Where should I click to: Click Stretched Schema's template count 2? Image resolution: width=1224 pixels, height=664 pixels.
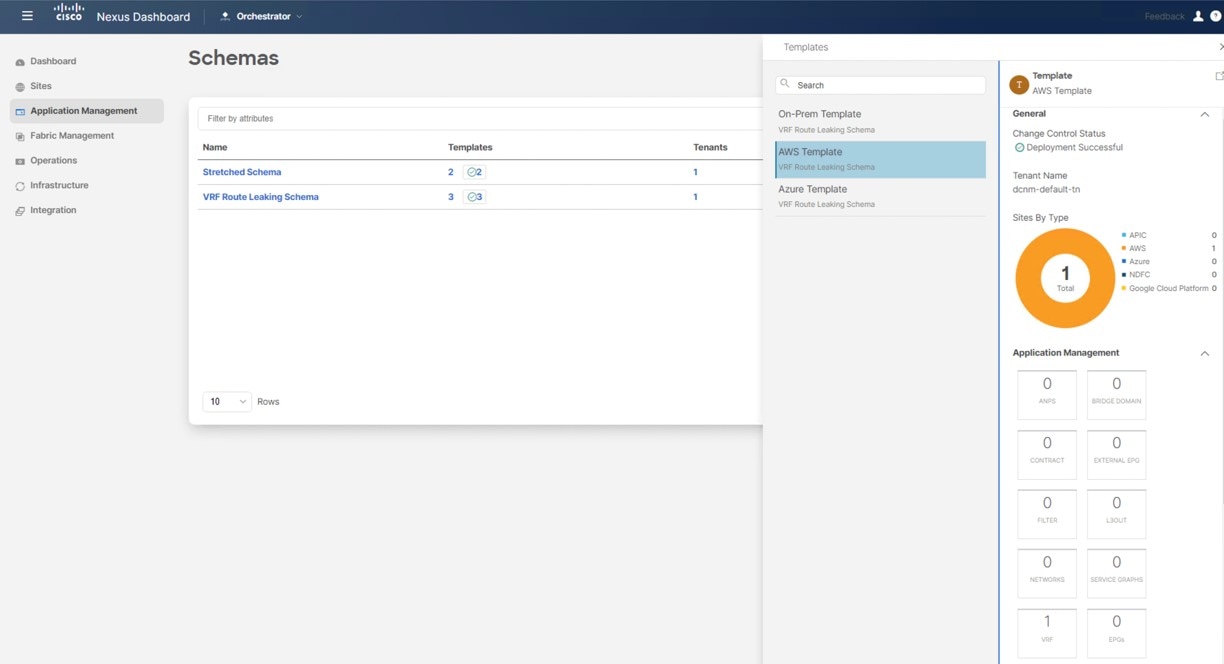click(451, 172)
